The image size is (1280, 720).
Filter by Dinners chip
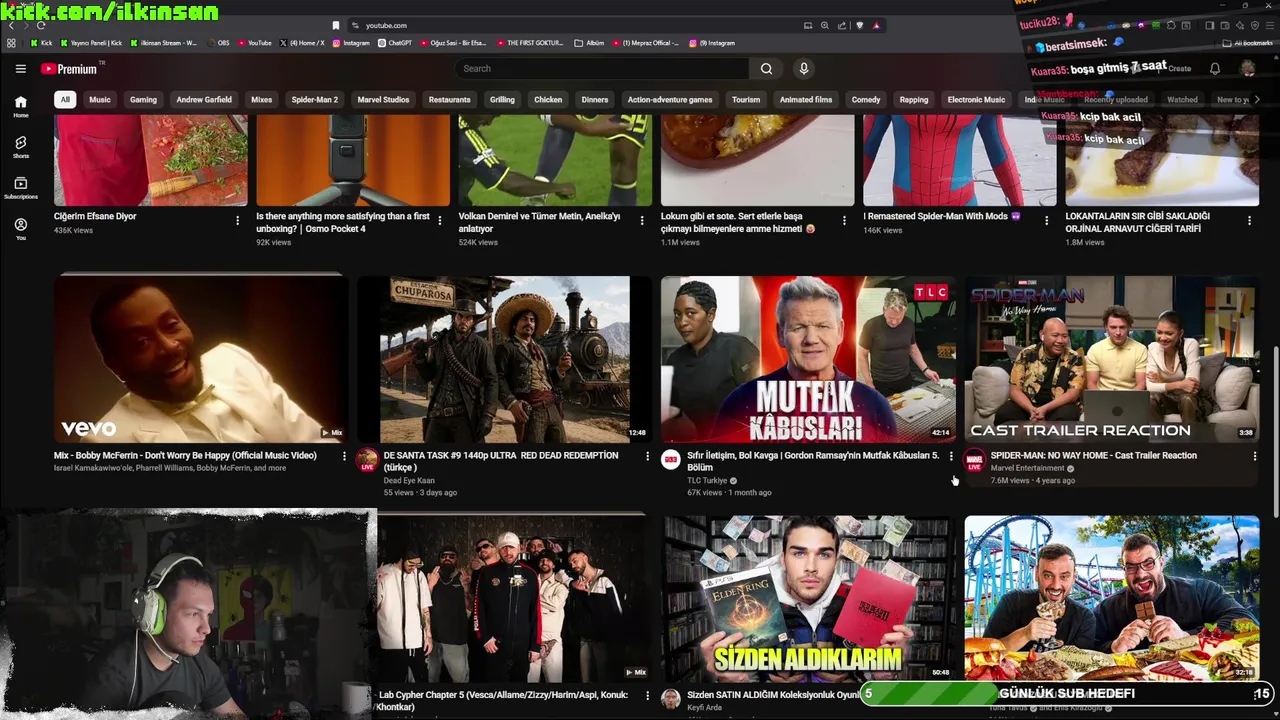point(595,100)
